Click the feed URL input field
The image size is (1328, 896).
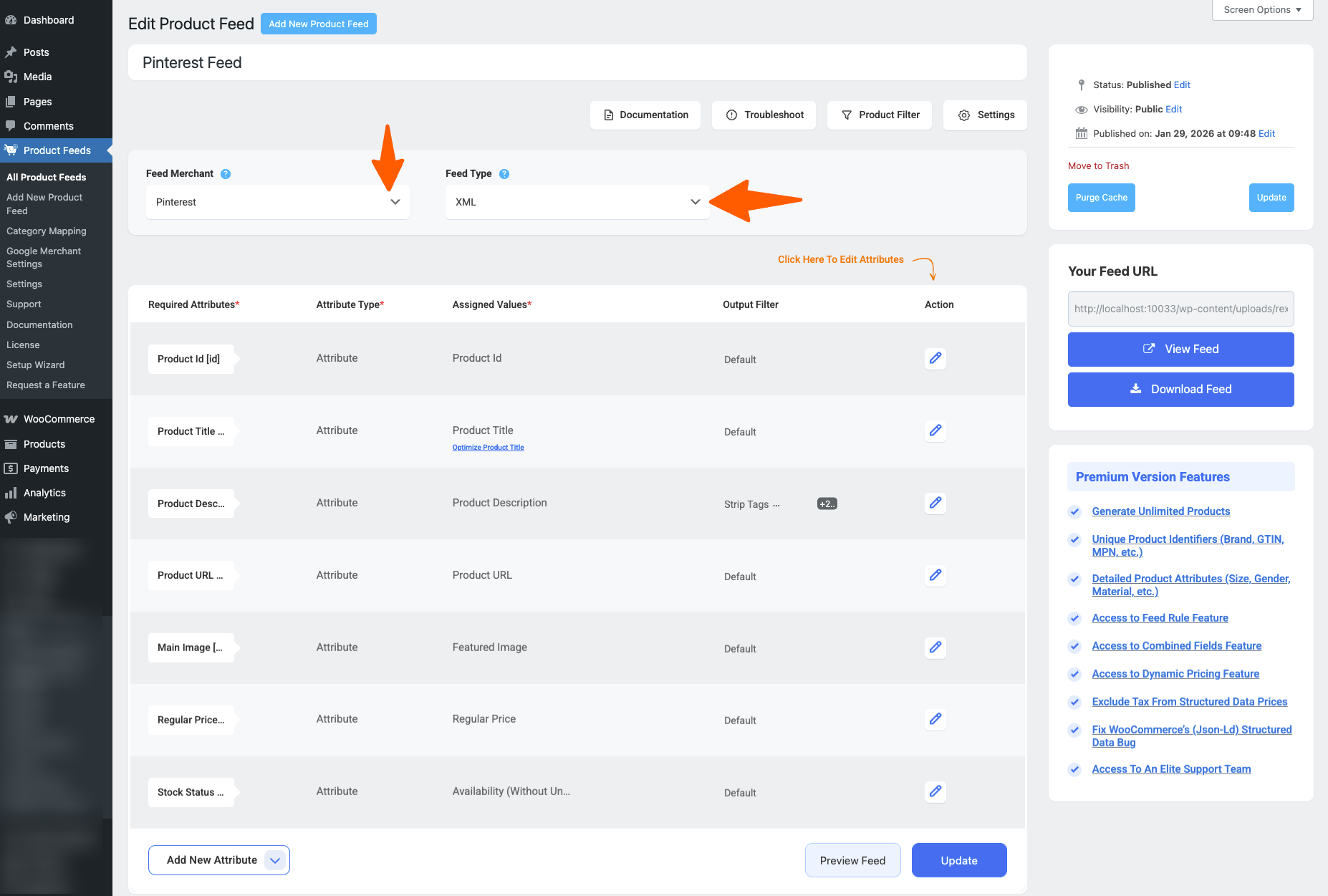coord(1180,309)
